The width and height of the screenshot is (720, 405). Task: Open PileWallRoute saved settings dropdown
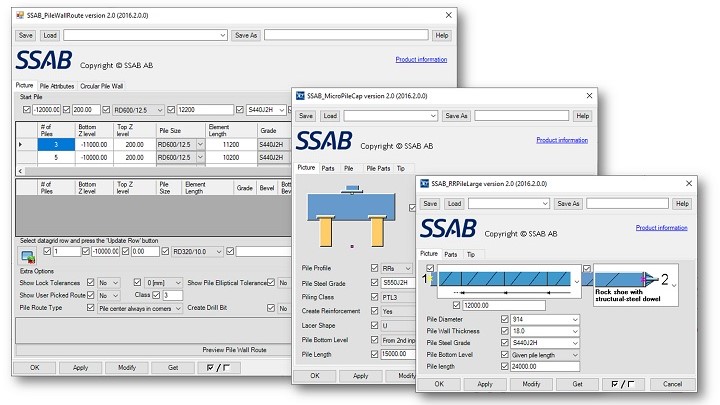(145, 35)
